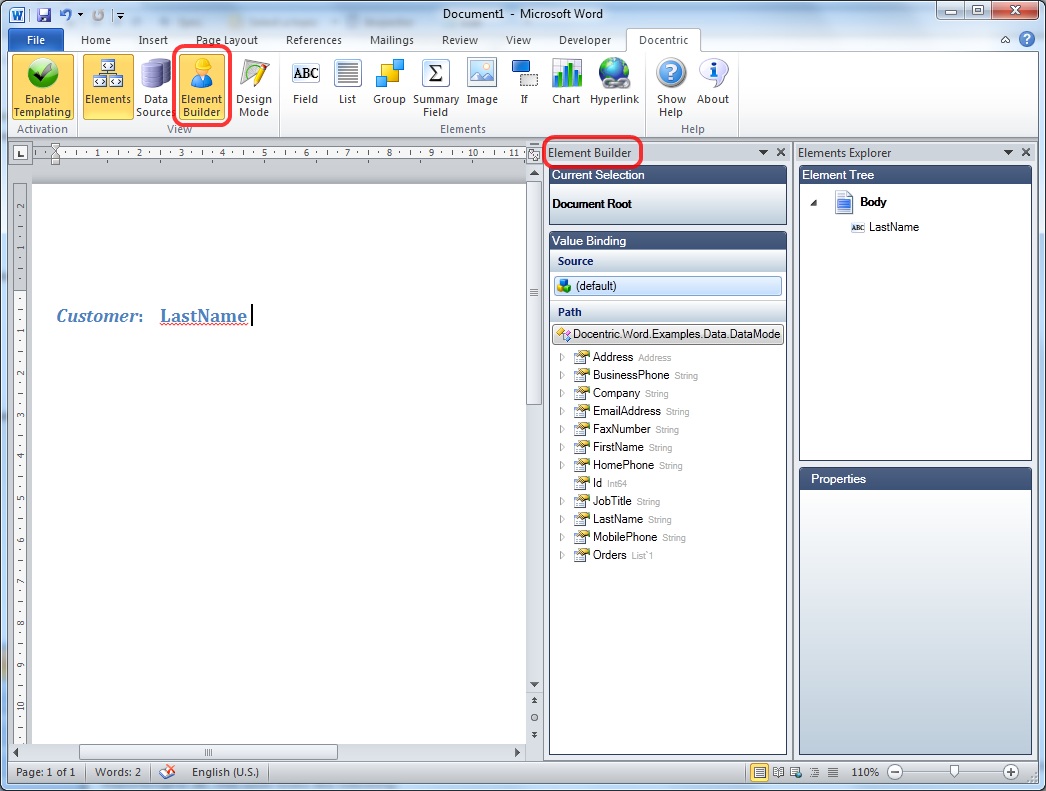This screenshot has height=791, width=1046.
Task: Toggle the Elements explorer pane button
Action: (108, 87)
